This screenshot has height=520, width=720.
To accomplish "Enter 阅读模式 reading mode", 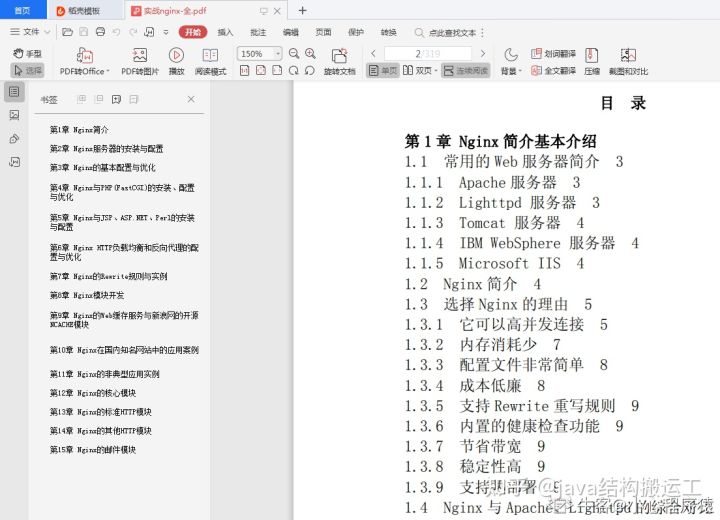I will point(210,61).
